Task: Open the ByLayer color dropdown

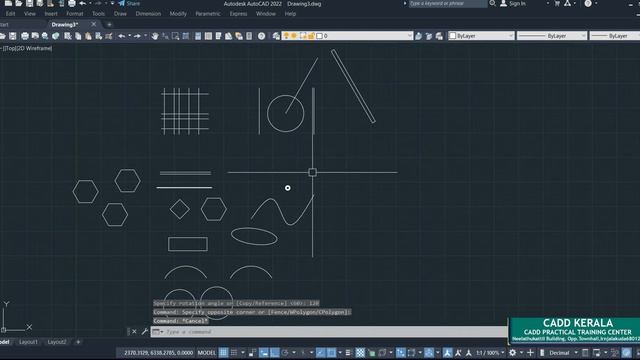Action: coord(481,36)
